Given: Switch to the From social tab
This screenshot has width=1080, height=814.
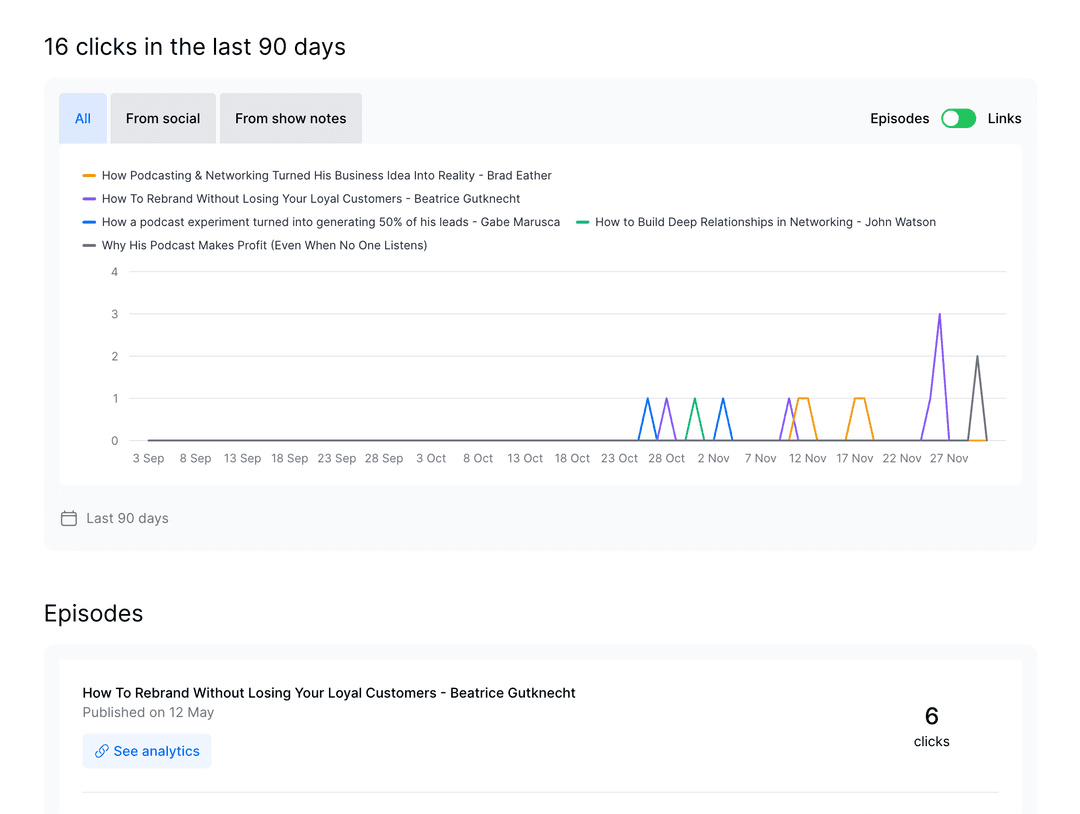Looking at the screenshot, I should [x=163, y=118].
